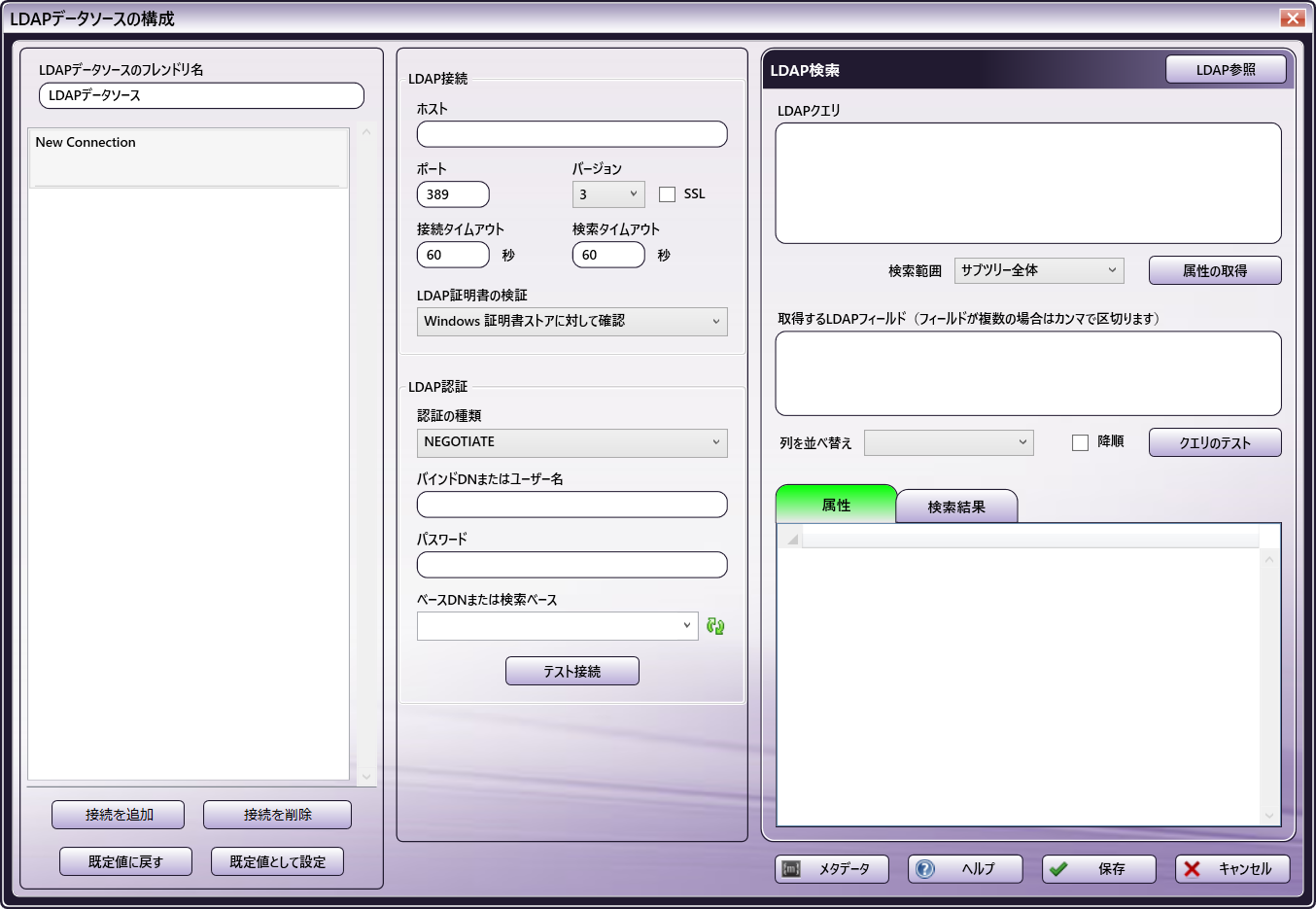Screen dimensions: 1316x909
Task: Close the LDAPデータソースの構成 window
Action: pyautogui.click(x=1292, y=18)
